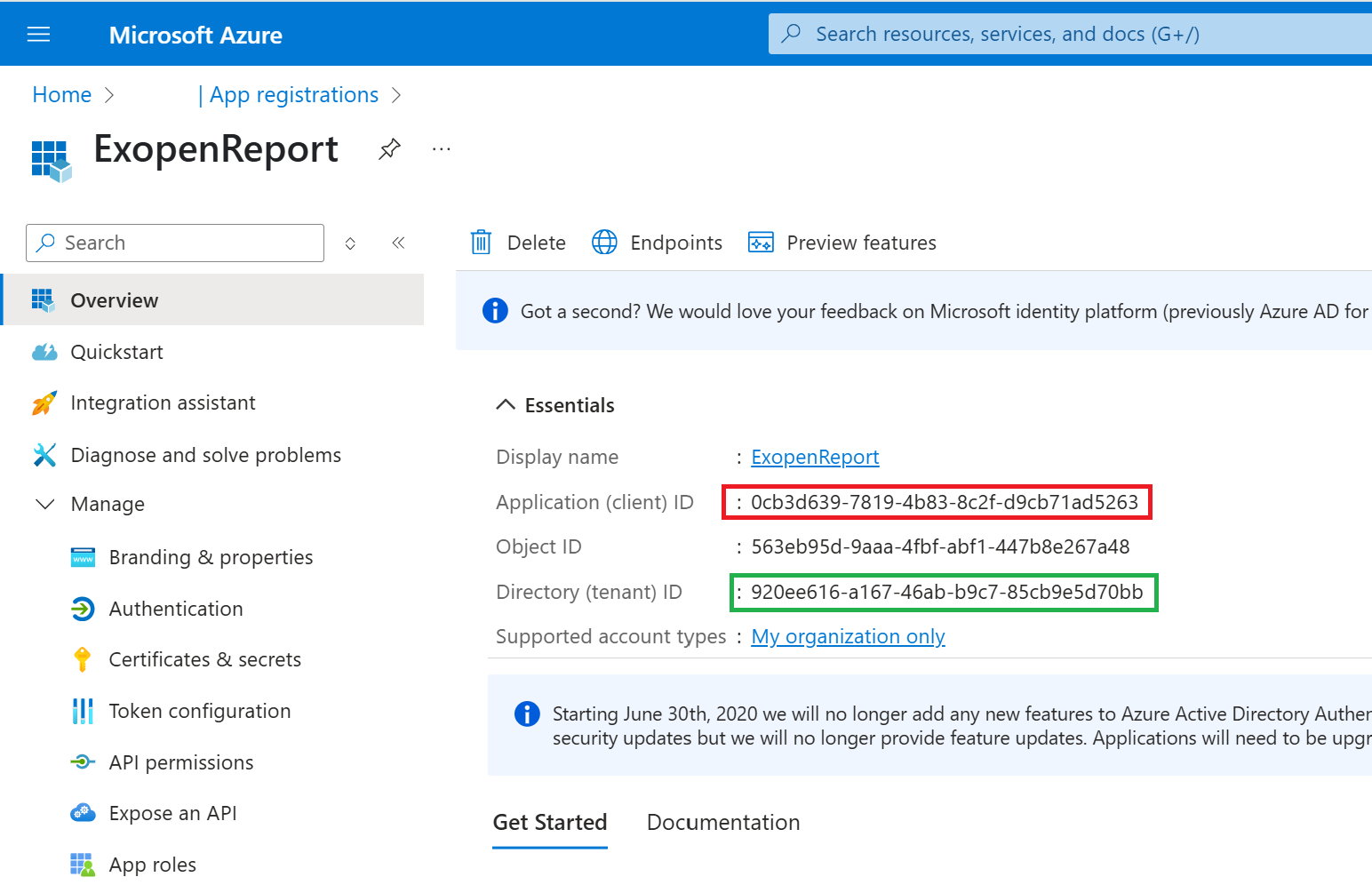
Task: Open Diagnose and solve problems
Action: point(205,455)
